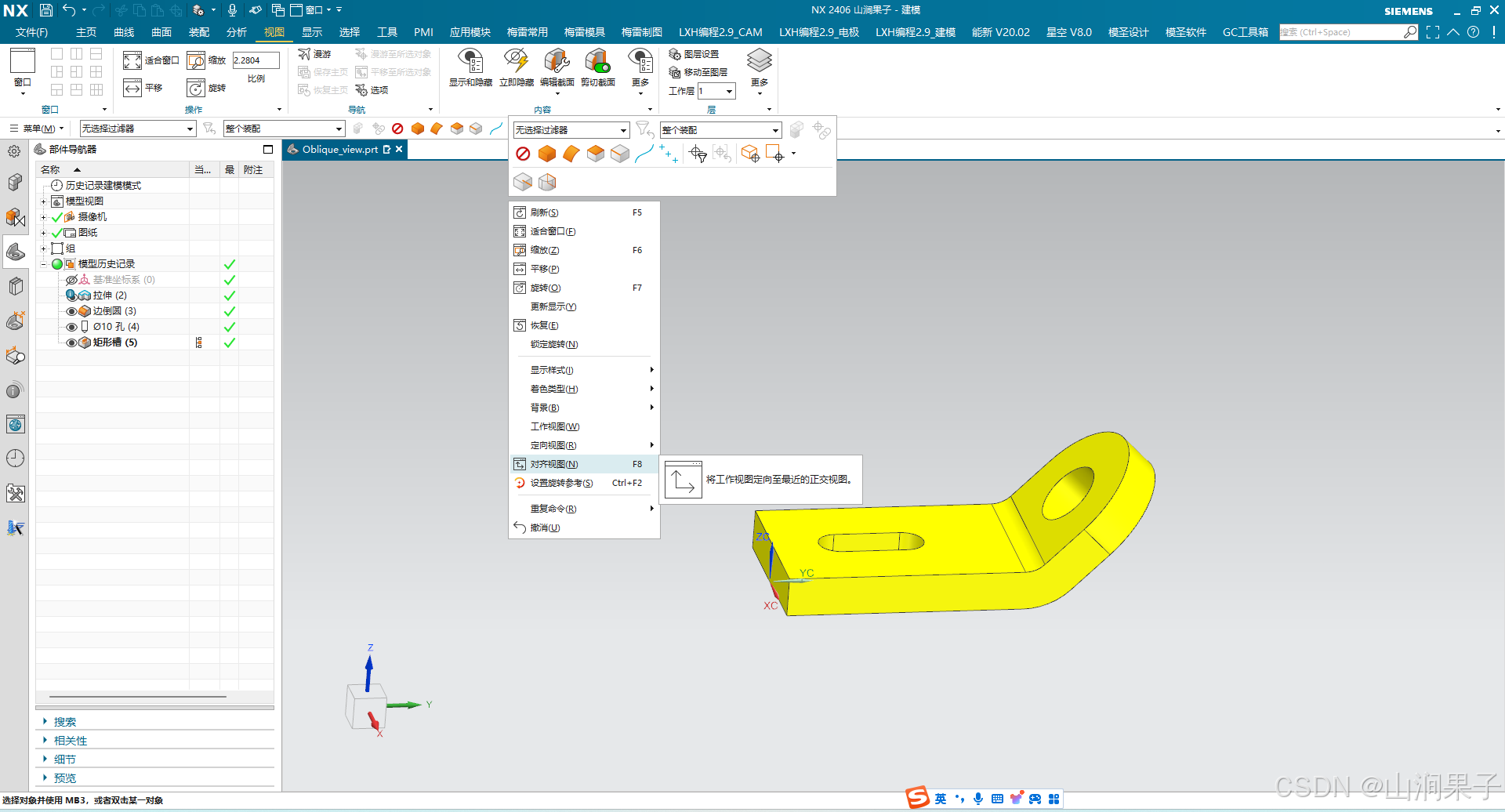Open 菜单(M) dropdown menu
1505x812 pixels.
[38, 129]
